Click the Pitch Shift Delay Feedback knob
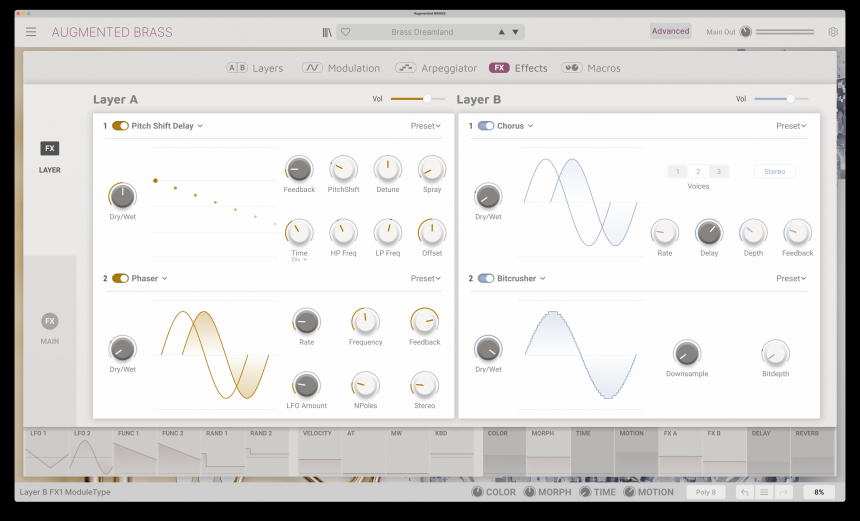 point(299,169)
